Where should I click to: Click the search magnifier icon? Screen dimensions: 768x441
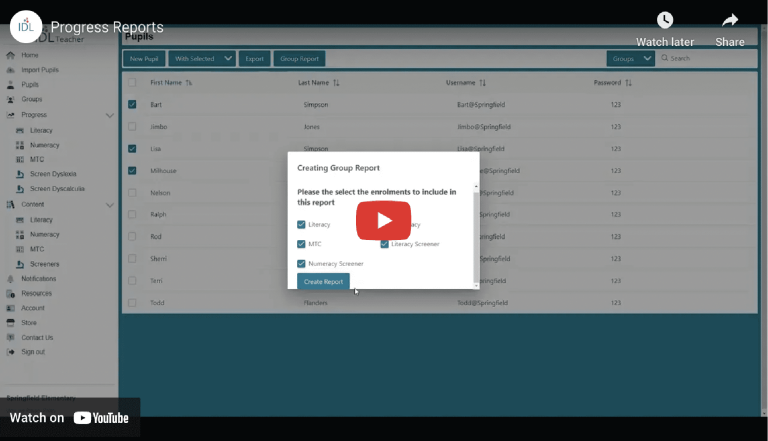(665, 58)
